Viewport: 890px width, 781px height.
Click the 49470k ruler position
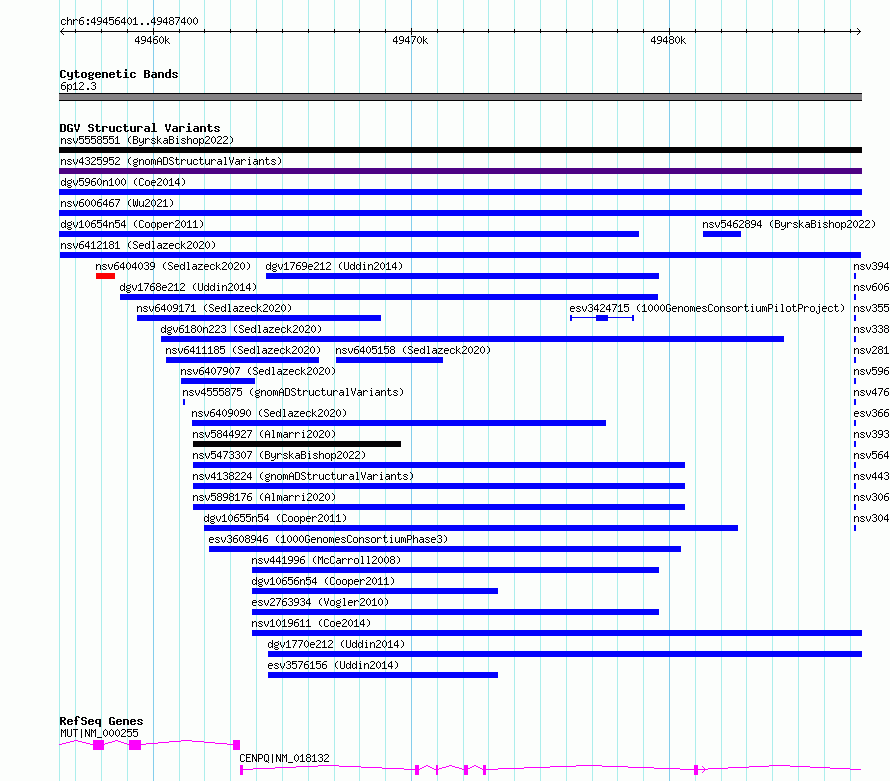(x=410, y=40)
